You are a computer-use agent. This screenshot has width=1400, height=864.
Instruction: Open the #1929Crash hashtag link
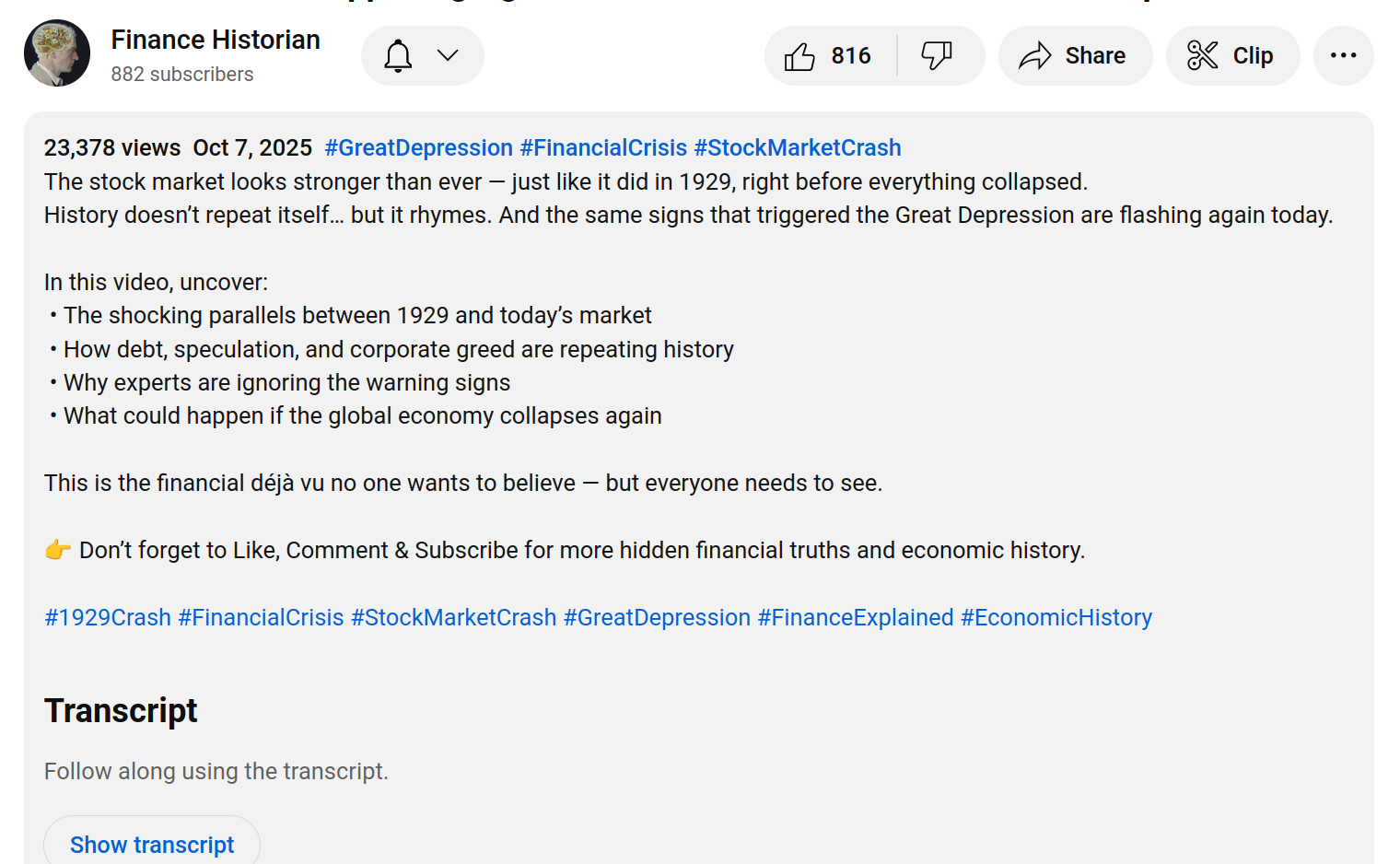108,617
